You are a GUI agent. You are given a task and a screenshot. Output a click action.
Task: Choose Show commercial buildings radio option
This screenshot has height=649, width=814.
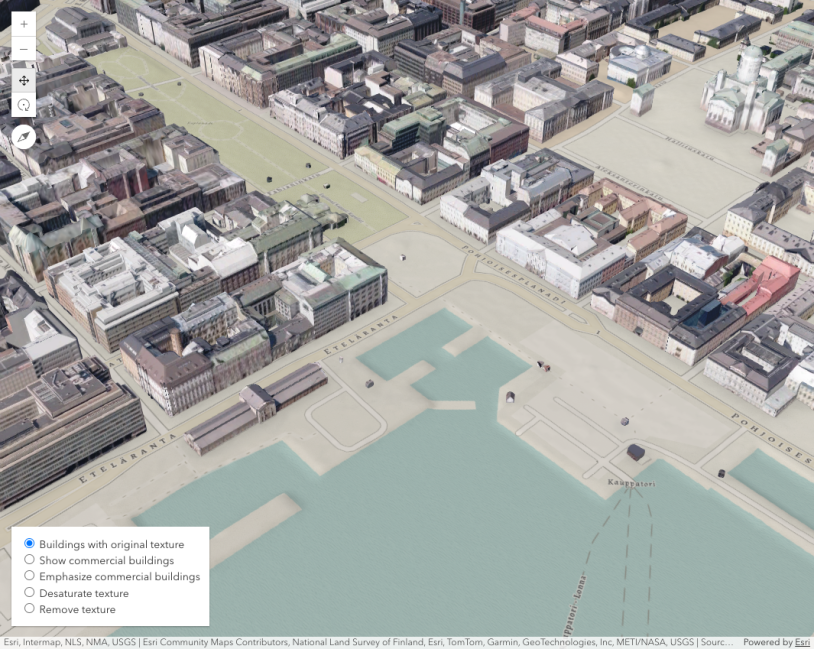click(30, 560)
